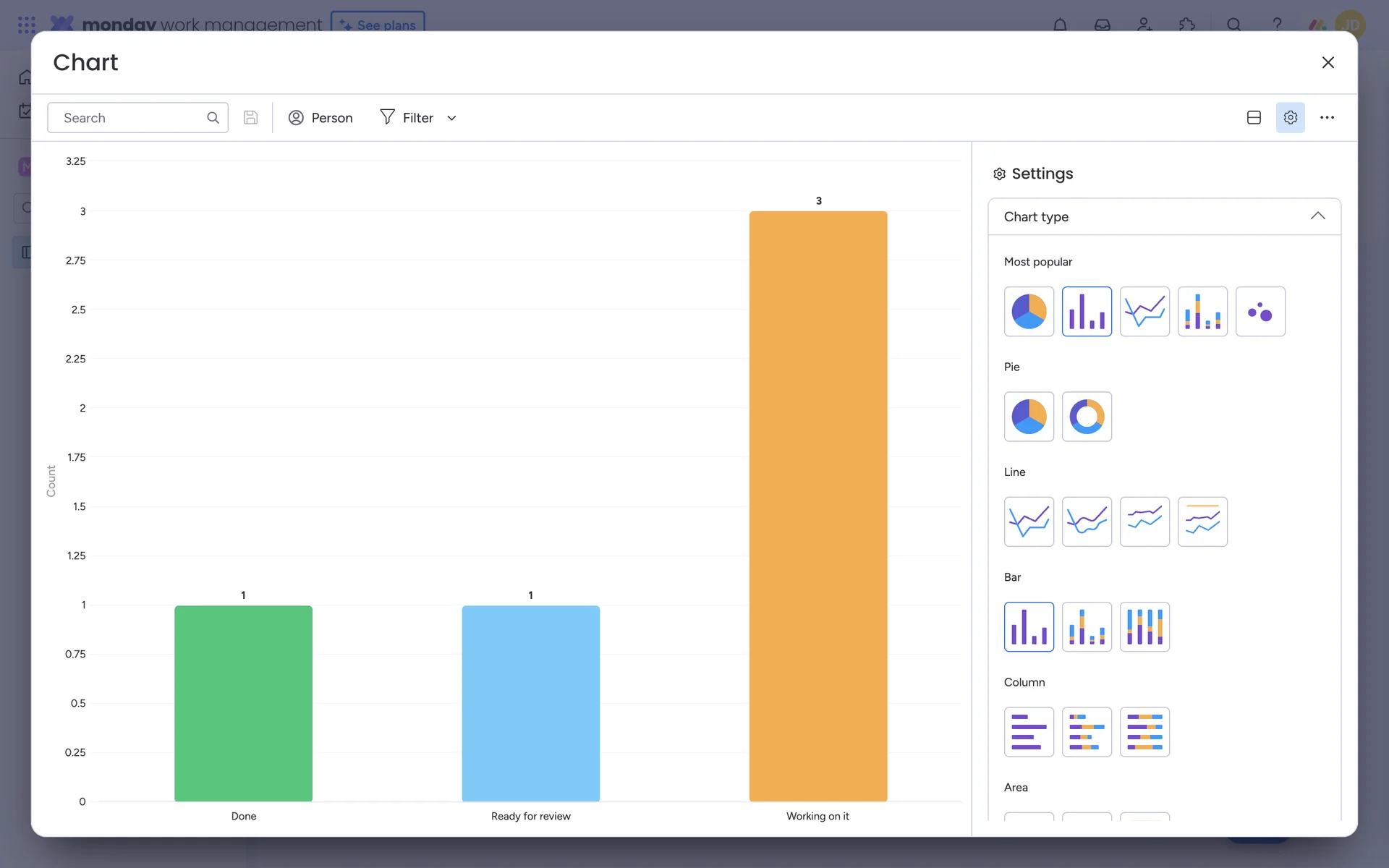The width and height of the screenshot is (1389, 868).
Task: Toggle the settings gear in the toolbar
Action: click(1290, 118)
